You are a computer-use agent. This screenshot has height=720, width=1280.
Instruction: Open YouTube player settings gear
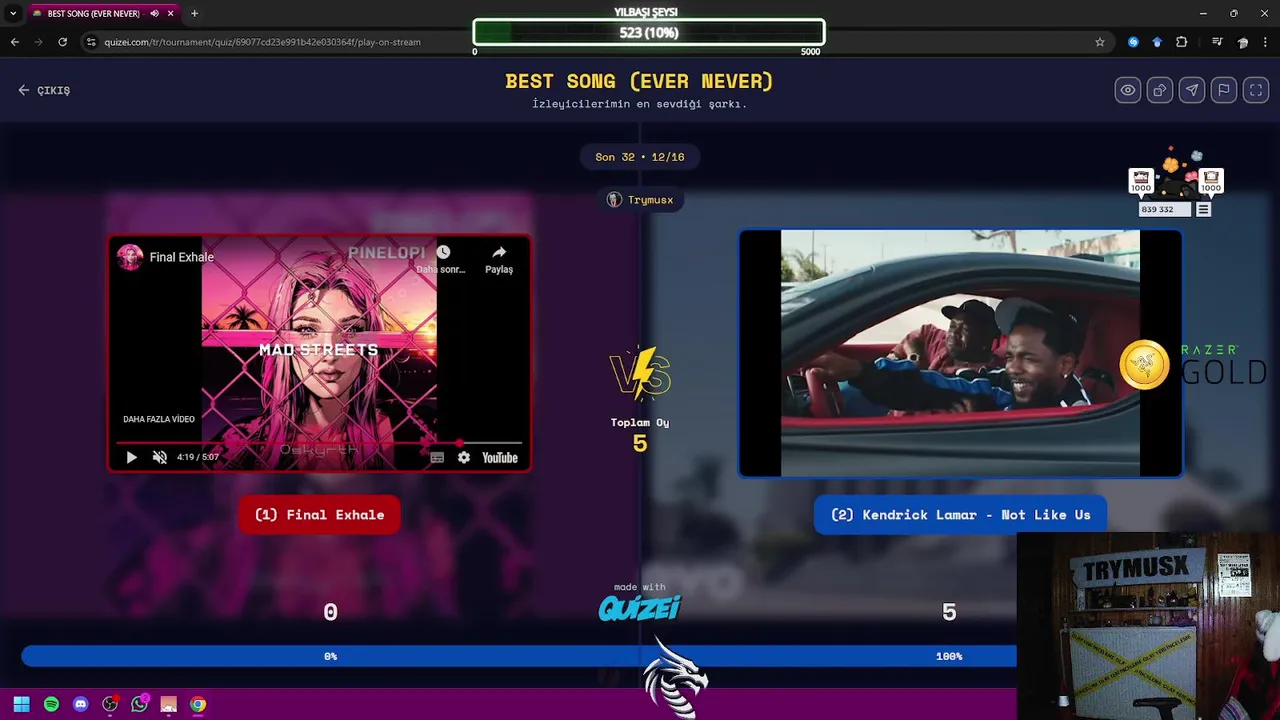click(x=464, y=457)
